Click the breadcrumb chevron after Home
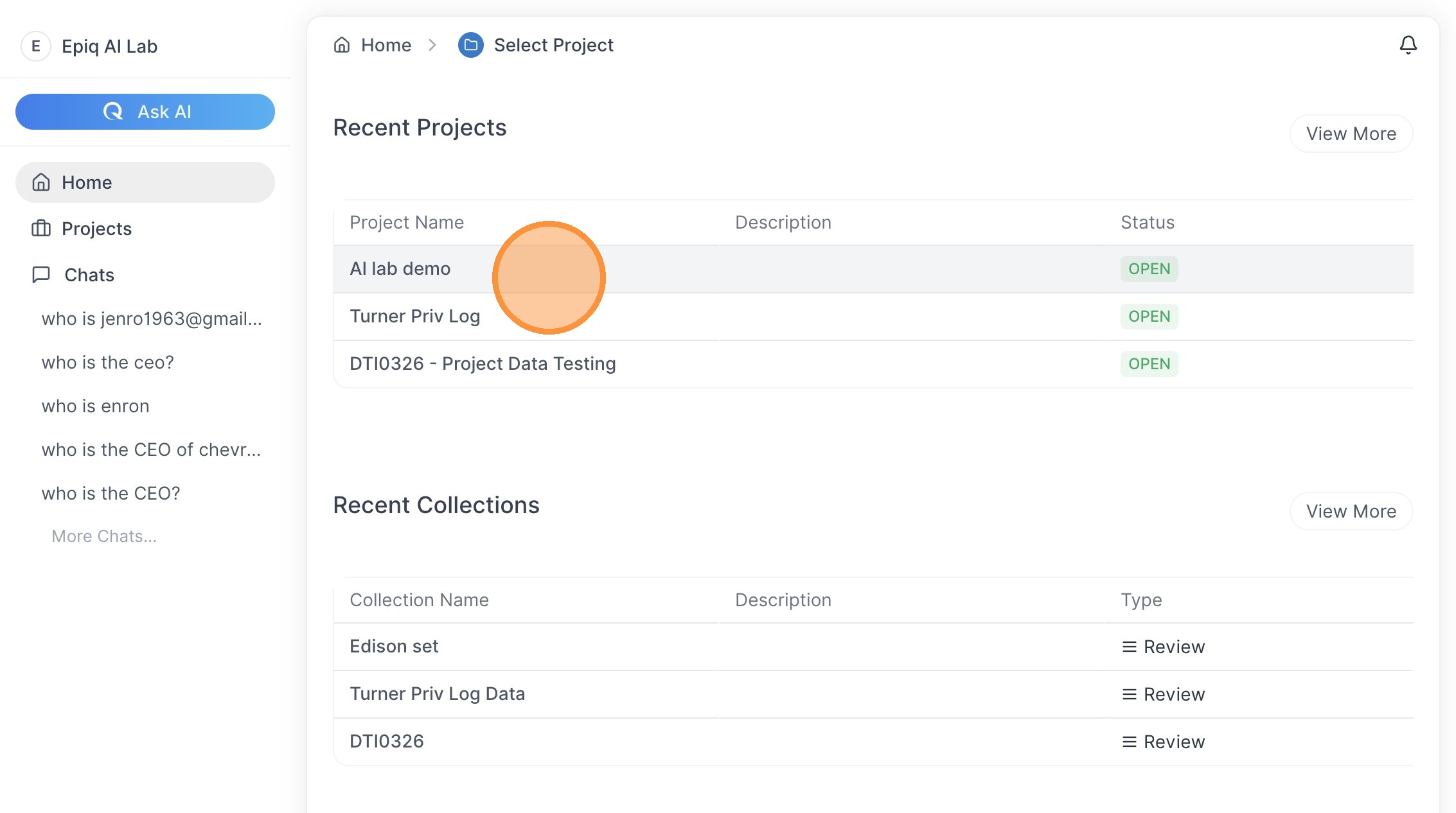The width and height of the screenshot is (1456, 813). coord(432,45)
